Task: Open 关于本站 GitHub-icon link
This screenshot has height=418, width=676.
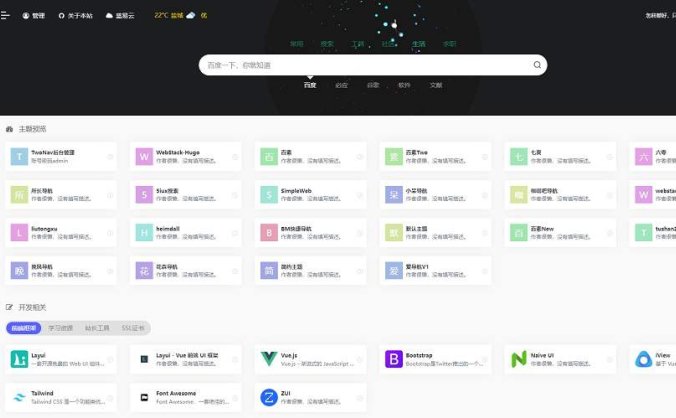Action: click(x=75, y=16)
